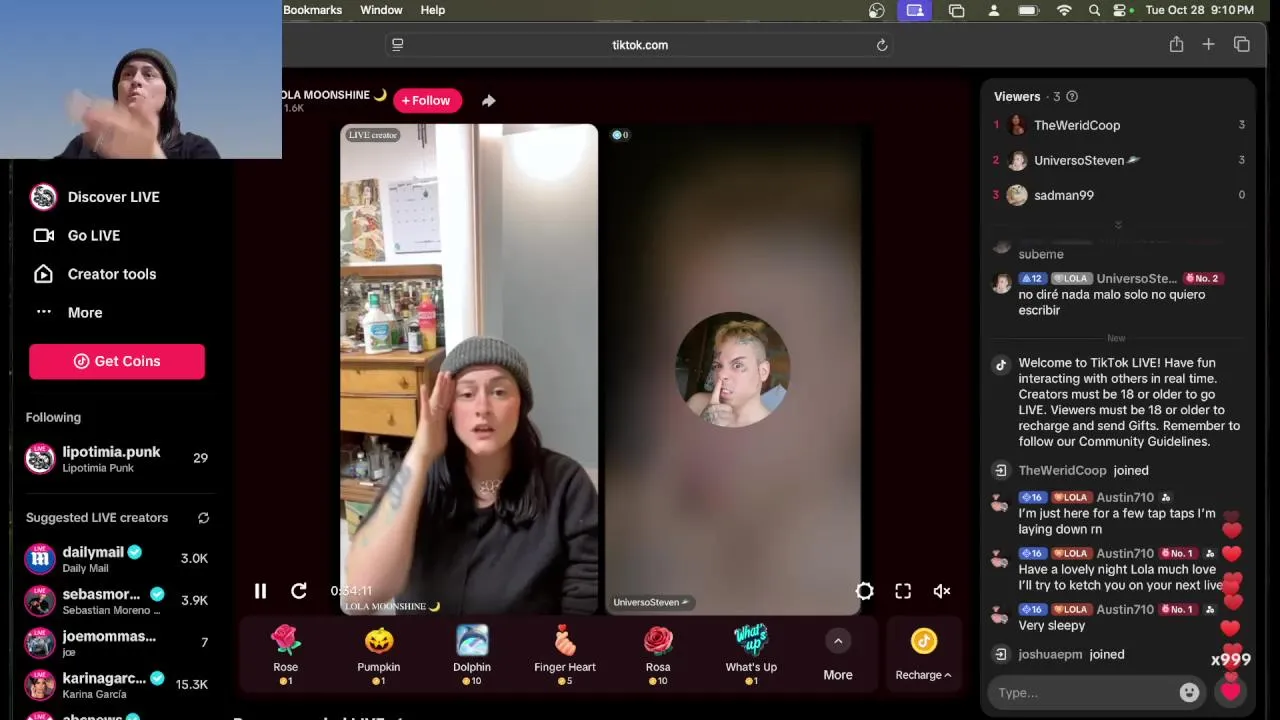Send a What's Up gift
Image resolution: width=1280 pixels, height=720 pixels.
coord(751,655)
